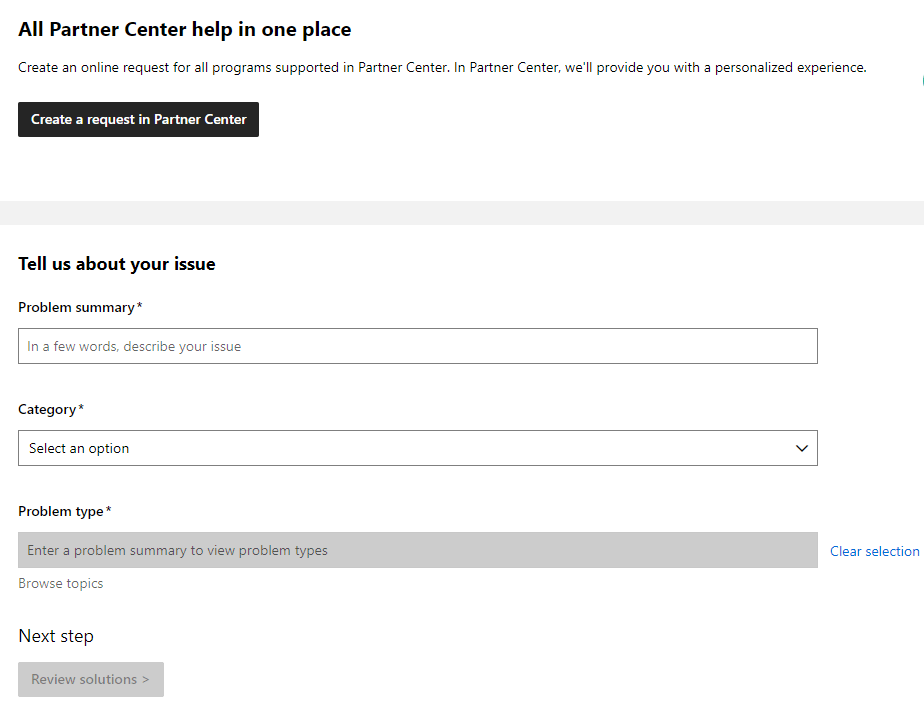Screen dimensions: 924x714
Task: Click the personalized experience description paragraph
Action: coord(442,68)
